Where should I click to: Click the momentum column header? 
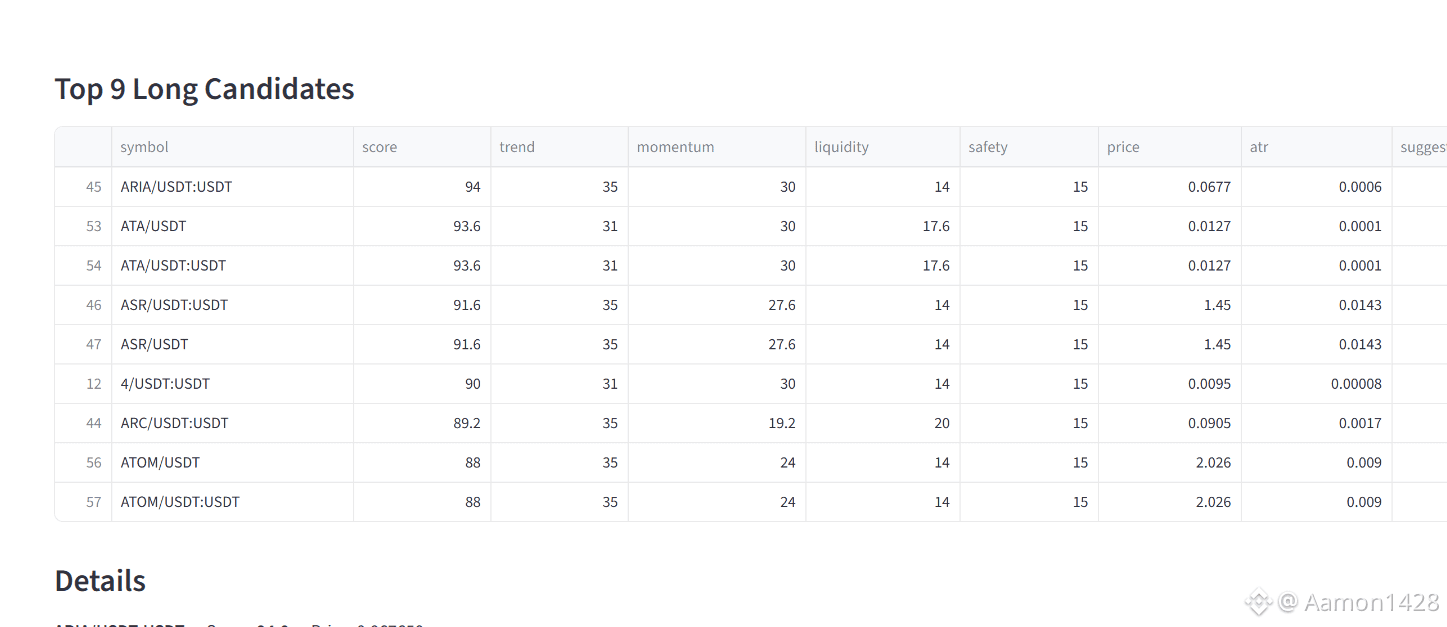(675, 147)
